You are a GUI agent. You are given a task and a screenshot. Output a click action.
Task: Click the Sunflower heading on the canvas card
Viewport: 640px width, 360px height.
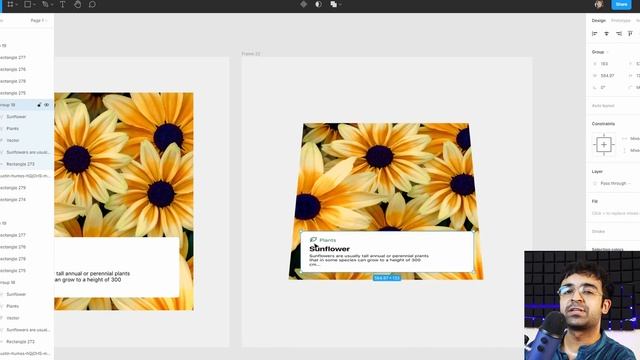pyautogui.click(x=329, y=249)
